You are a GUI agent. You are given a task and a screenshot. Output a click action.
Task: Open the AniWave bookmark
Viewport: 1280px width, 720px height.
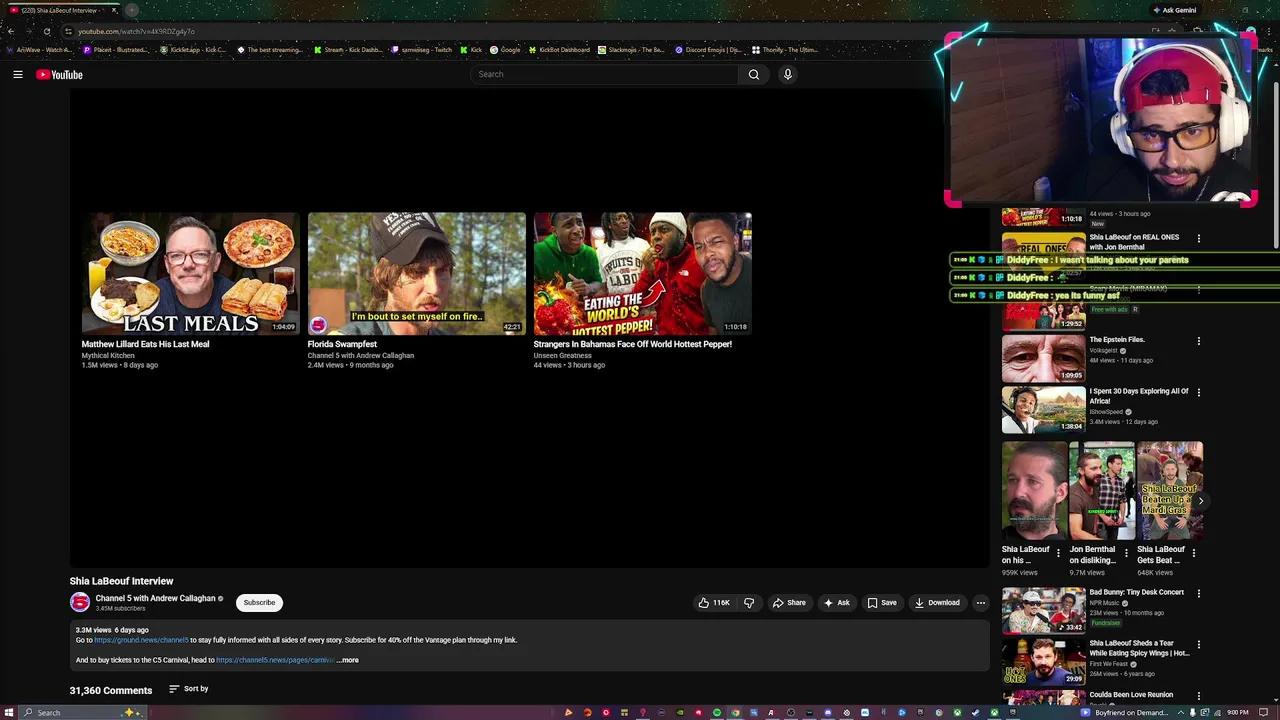(x=38, y=50)
